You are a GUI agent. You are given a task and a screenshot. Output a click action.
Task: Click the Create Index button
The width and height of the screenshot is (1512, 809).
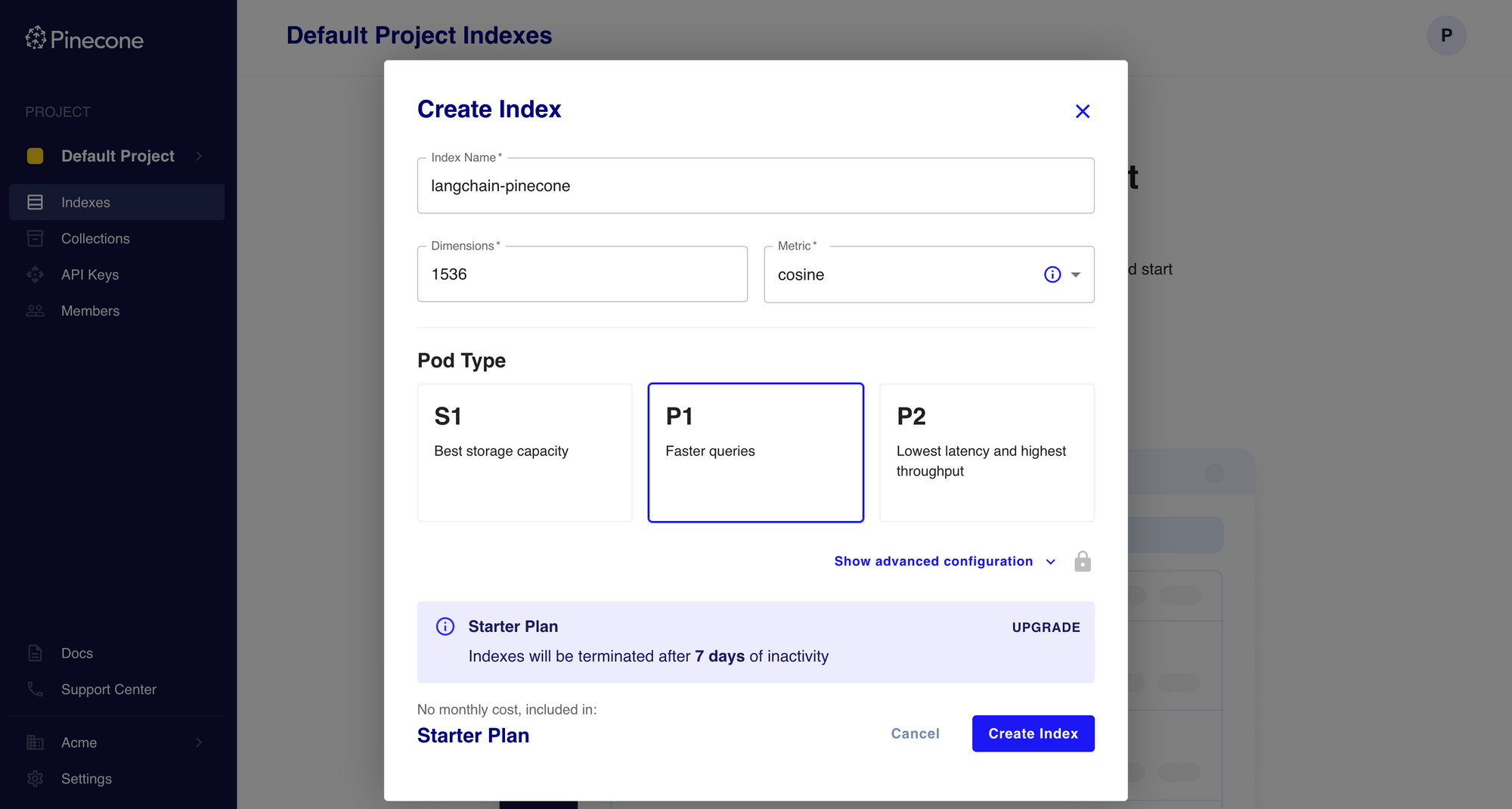(x=1033, y=733)
